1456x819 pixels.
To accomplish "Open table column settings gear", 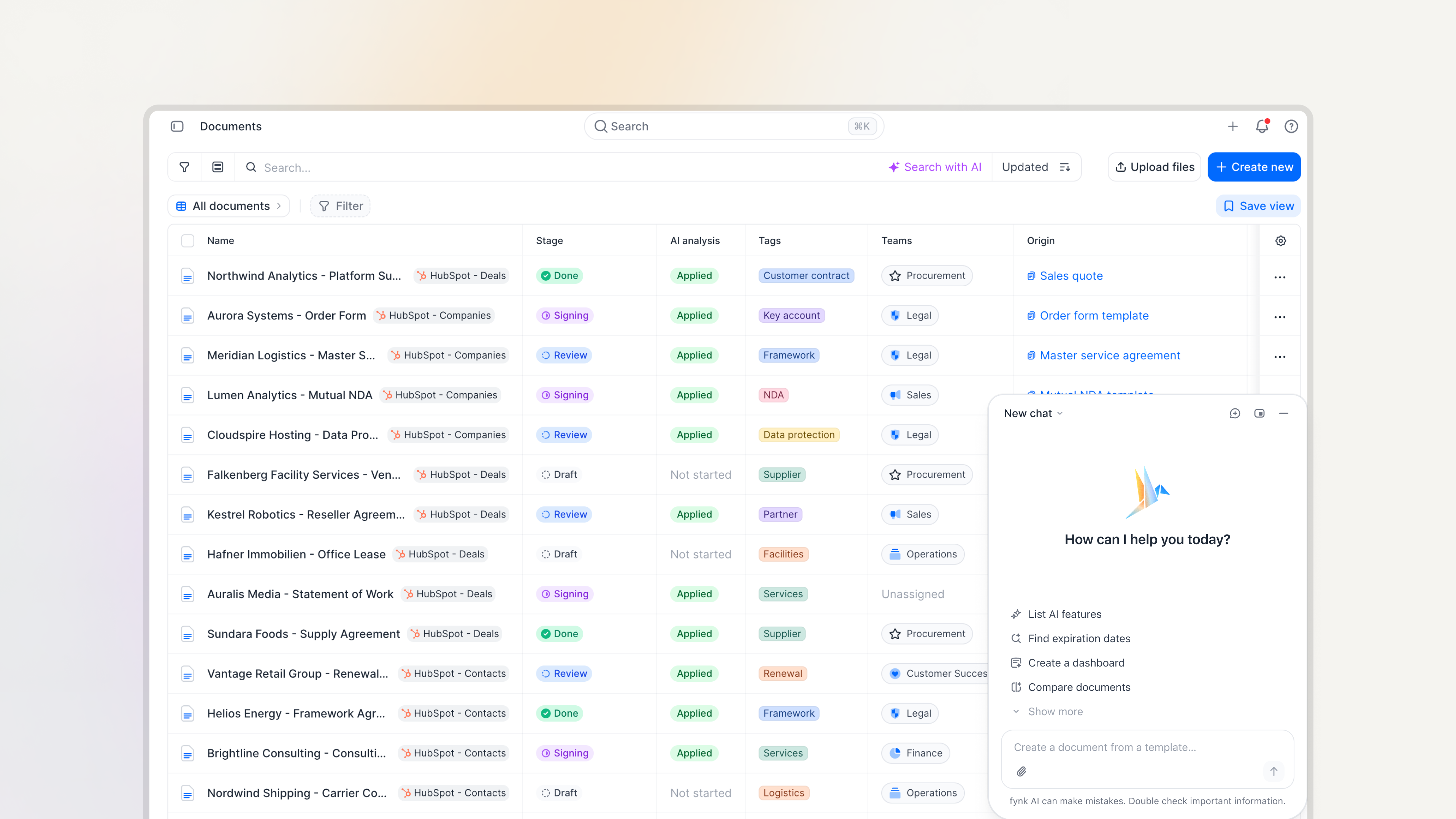I will click(1281, 241).
